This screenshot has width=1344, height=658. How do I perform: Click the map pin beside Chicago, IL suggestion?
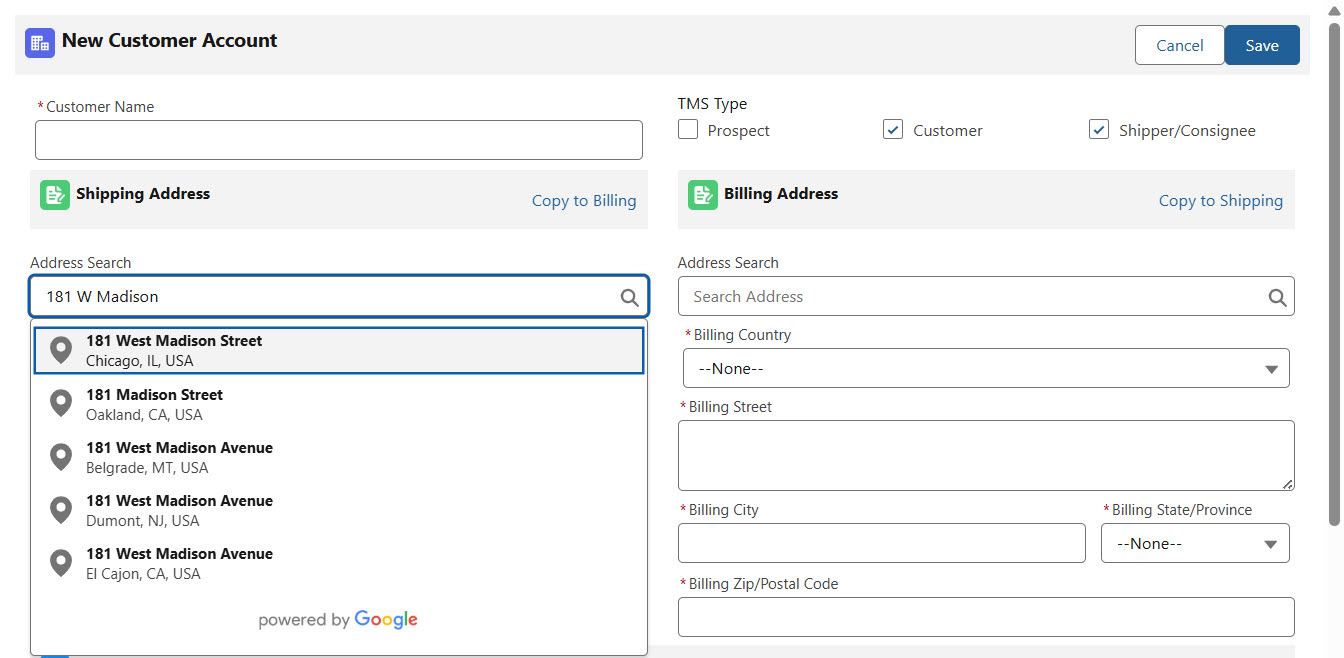point(61,350)
